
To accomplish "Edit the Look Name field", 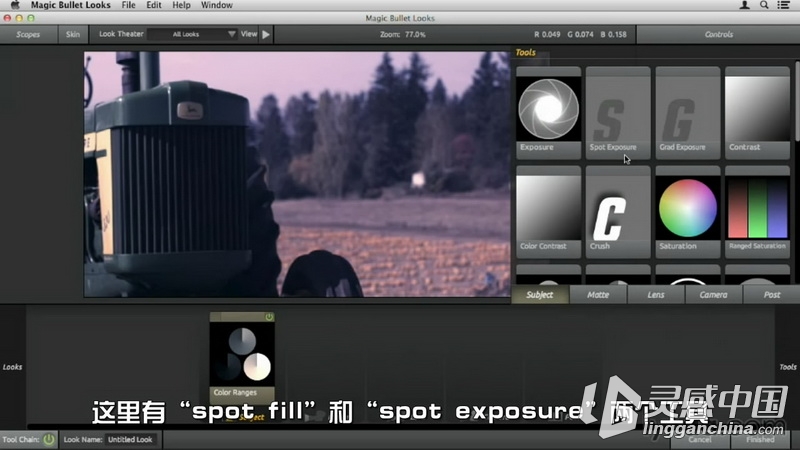I will click(x=132, y=439).
